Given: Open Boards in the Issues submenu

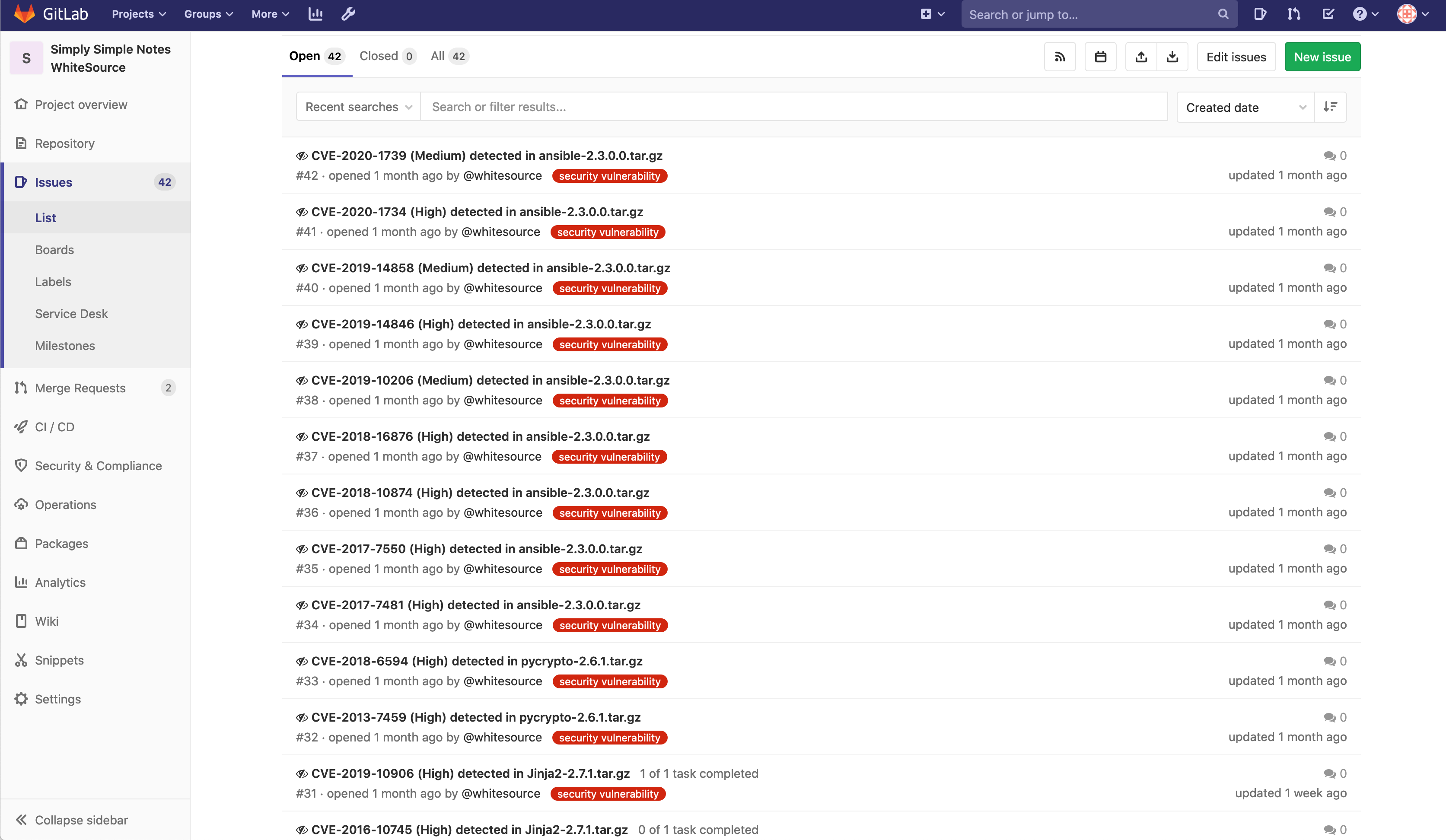Looking at the screenshot, I should tap(54, 250).
